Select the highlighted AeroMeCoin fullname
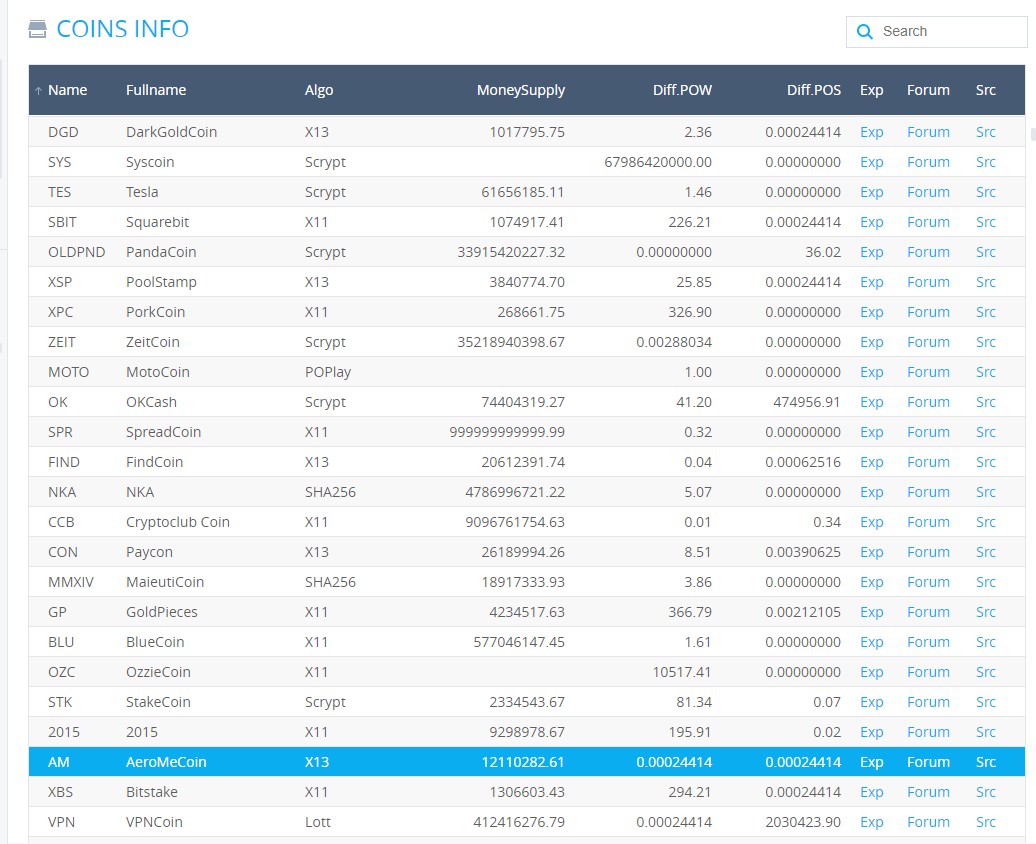1036x844 pixels. (x=166, y=762)
